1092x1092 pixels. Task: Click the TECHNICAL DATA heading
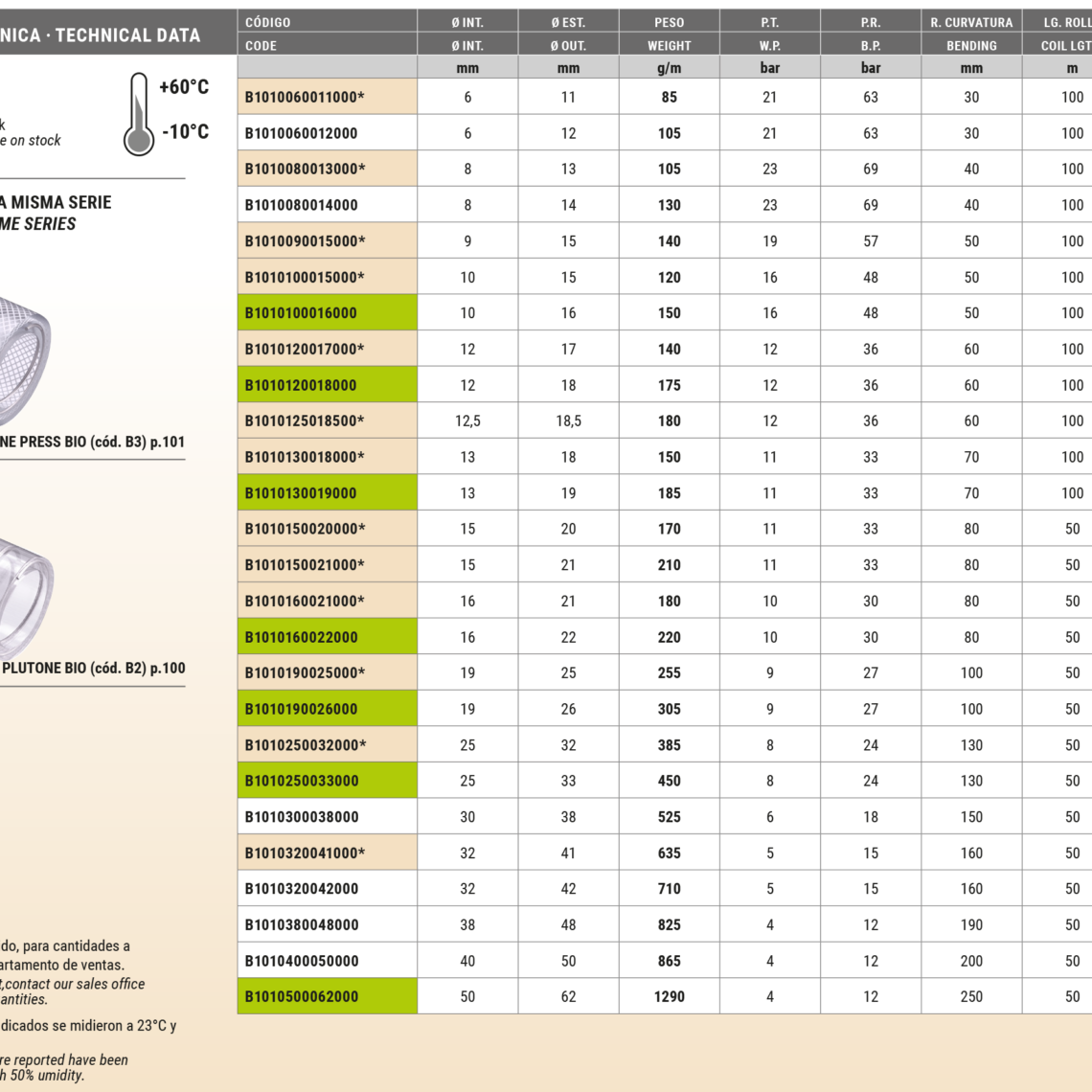(x=127, y=35)
